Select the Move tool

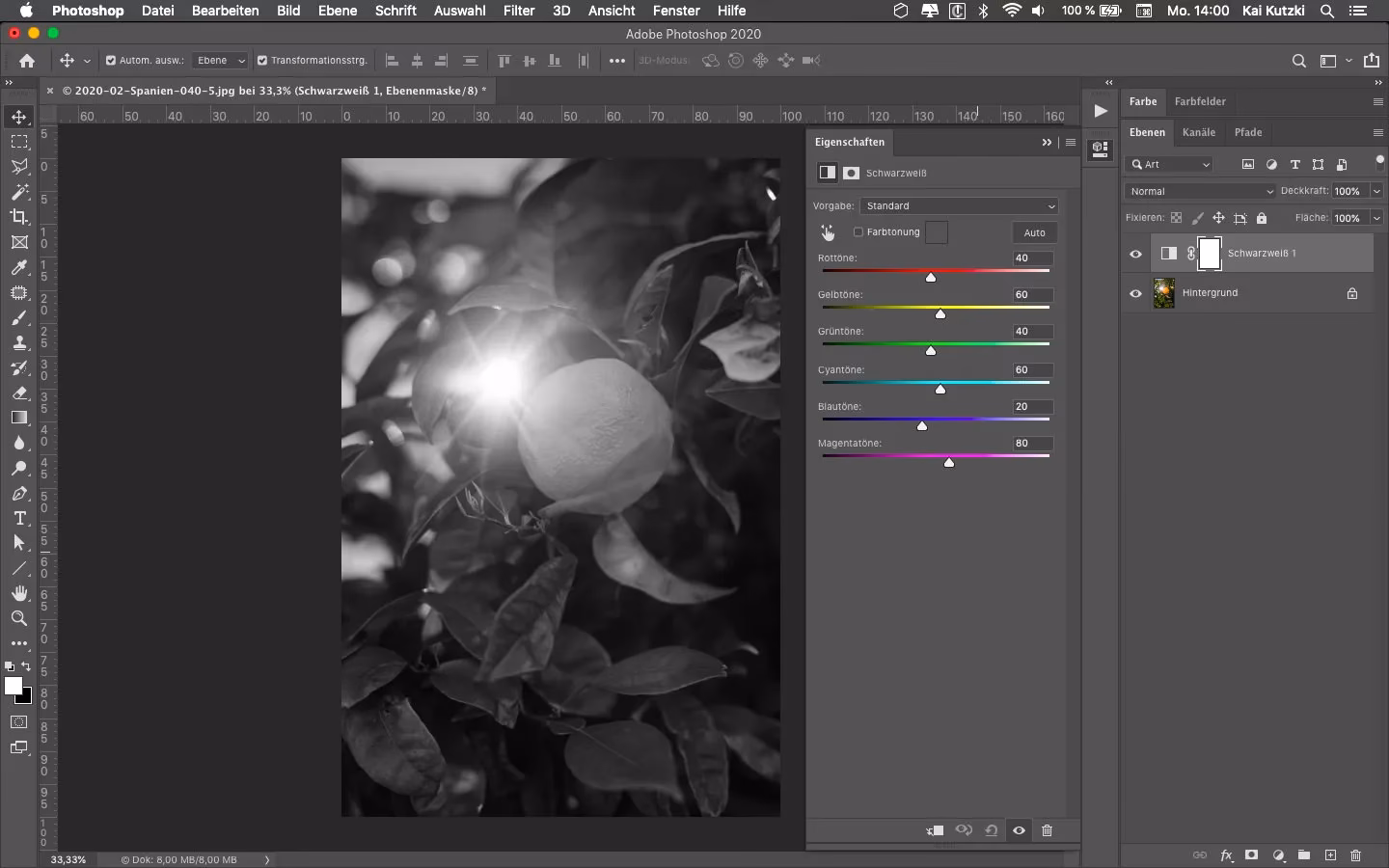click(x=19, y=117)
